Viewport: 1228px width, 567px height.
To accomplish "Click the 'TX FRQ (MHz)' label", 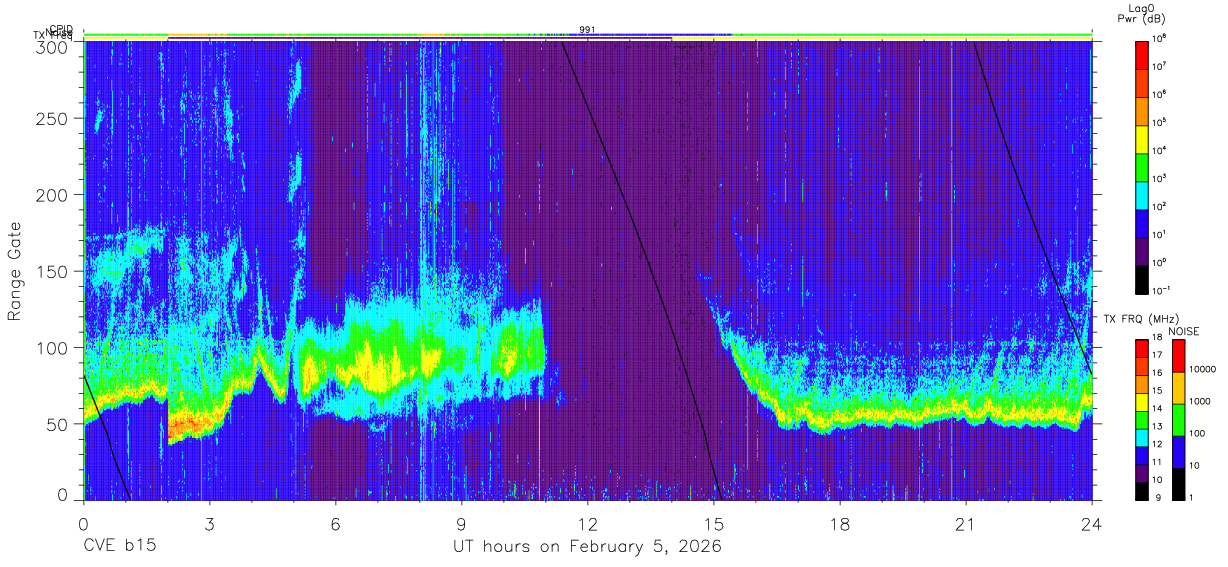I will 1141,319.
